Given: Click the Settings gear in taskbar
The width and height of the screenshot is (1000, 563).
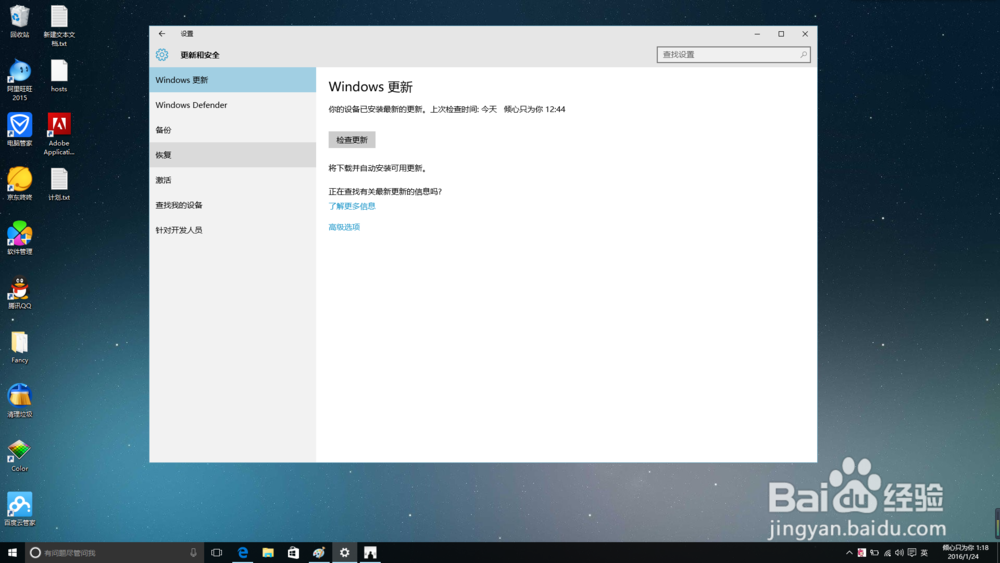Looking at the screenshot, I should (x=344, y=553).
